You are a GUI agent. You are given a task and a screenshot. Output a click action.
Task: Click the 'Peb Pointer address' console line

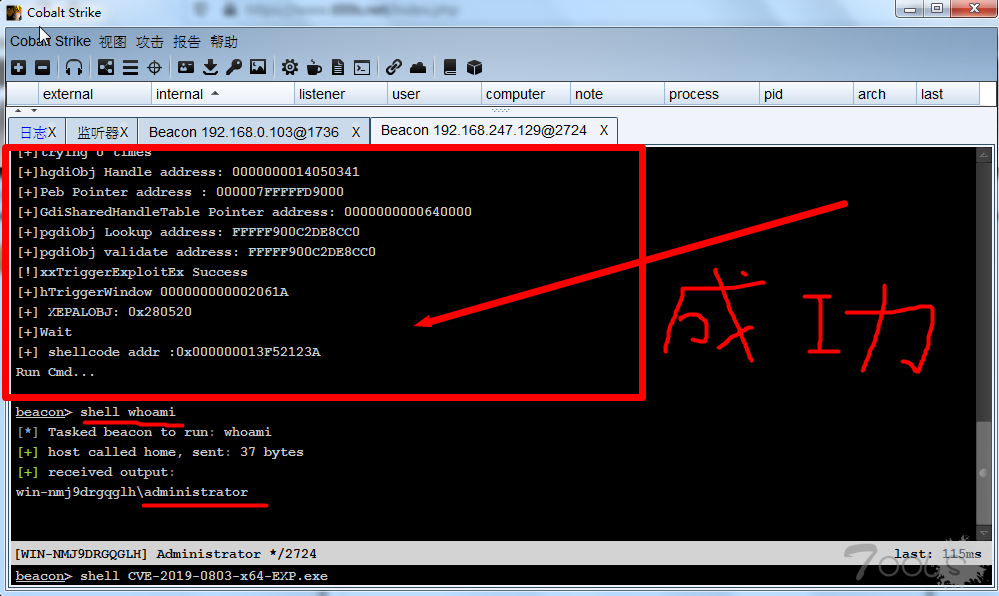[x=180, y=192]
